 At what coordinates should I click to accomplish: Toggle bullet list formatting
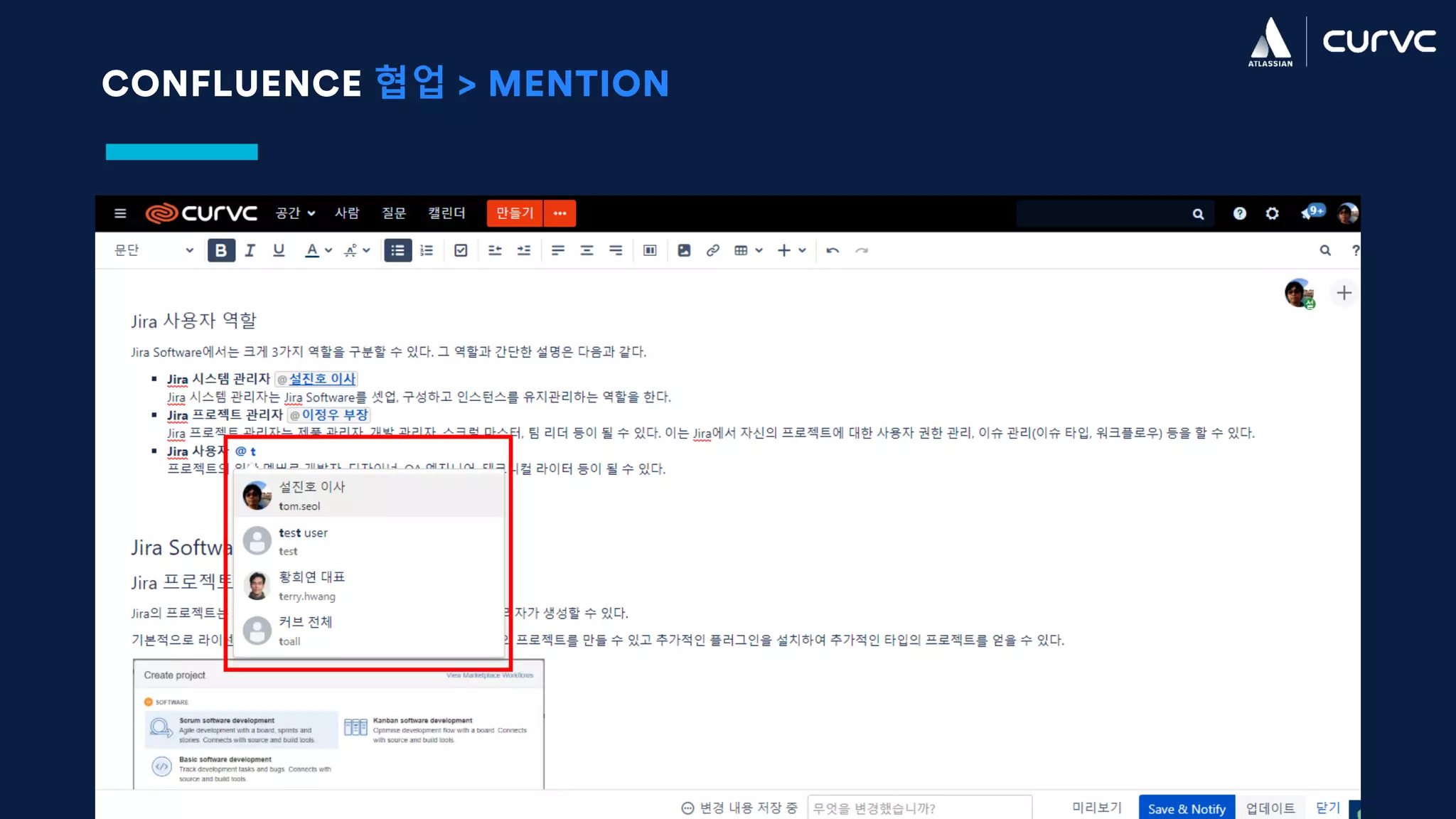[397, 250]
